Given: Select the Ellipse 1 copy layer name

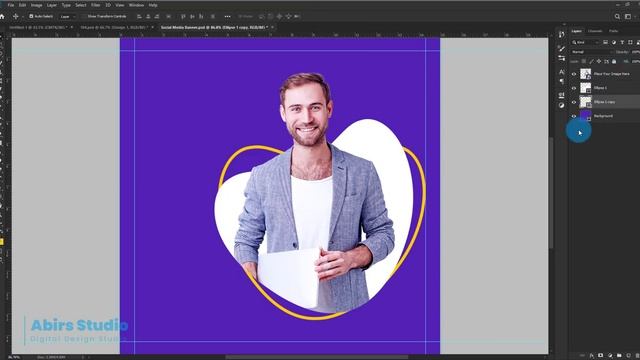Looking at the screenshot, I should [x=604, y=102].
